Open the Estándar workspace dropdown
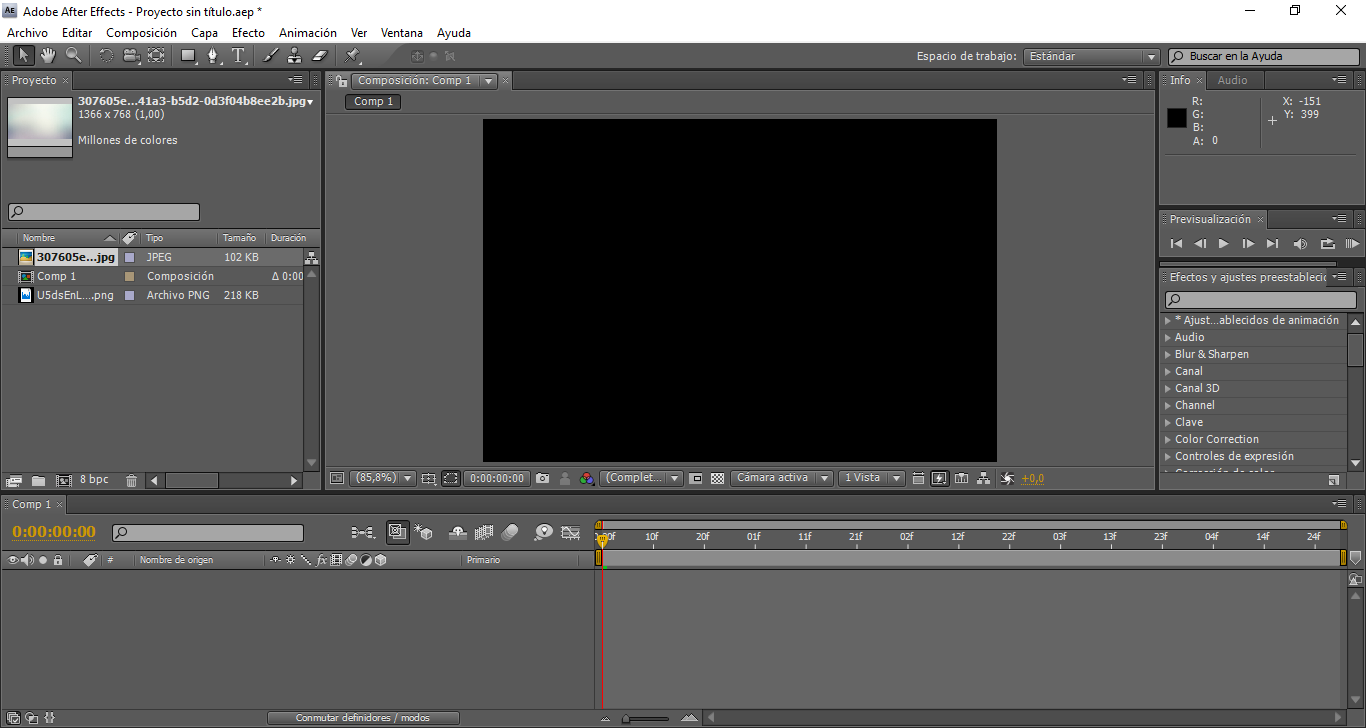 1091,57
